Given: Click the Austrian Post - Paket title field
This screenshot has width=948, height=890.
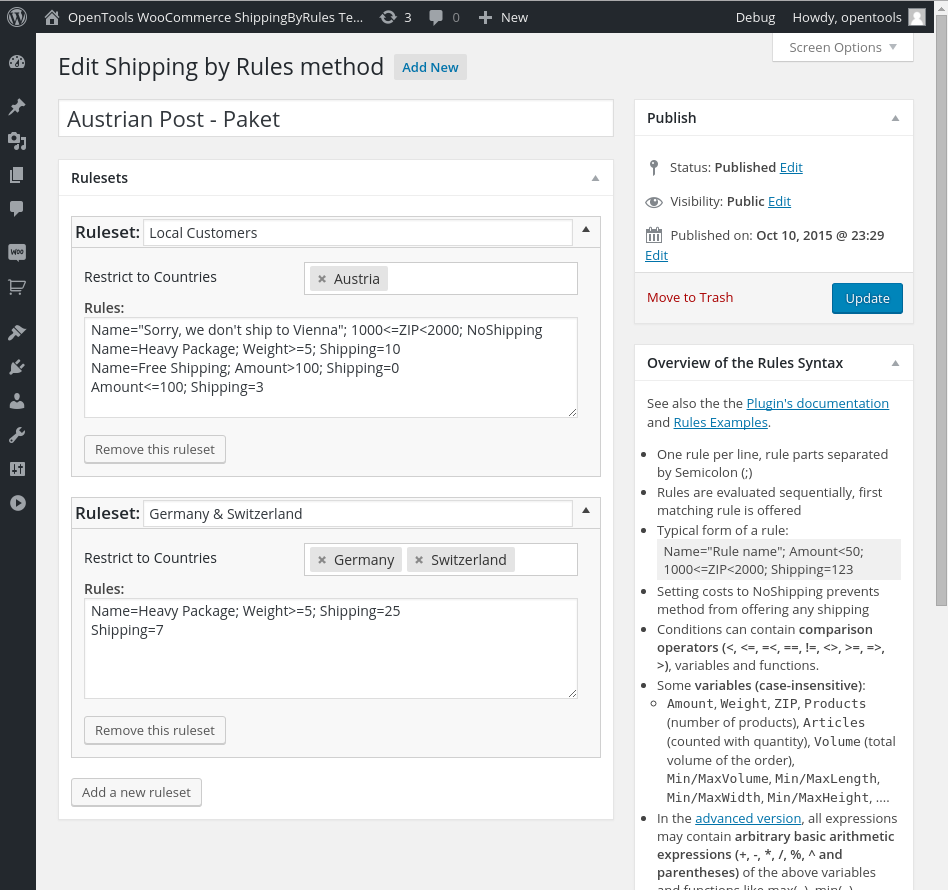Looking at the screenshot, I should point(335,119).
